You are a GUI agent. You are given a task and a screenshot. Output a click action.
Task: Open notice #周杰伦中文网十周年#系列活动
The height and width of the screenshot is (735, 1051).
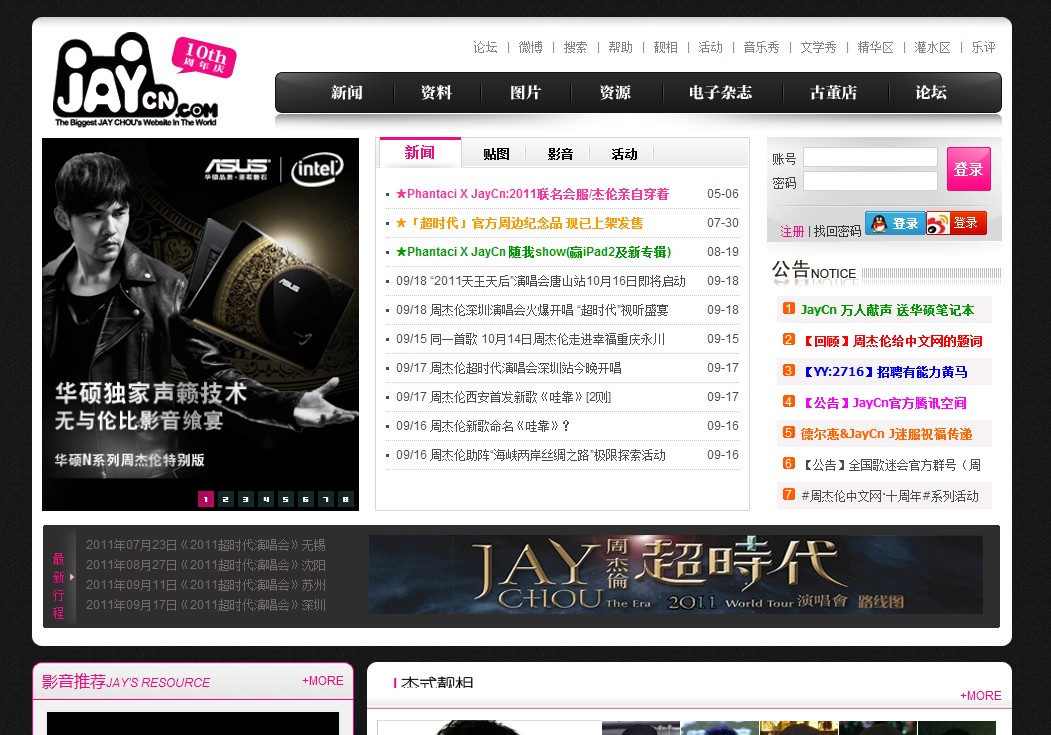click(890, 496)
